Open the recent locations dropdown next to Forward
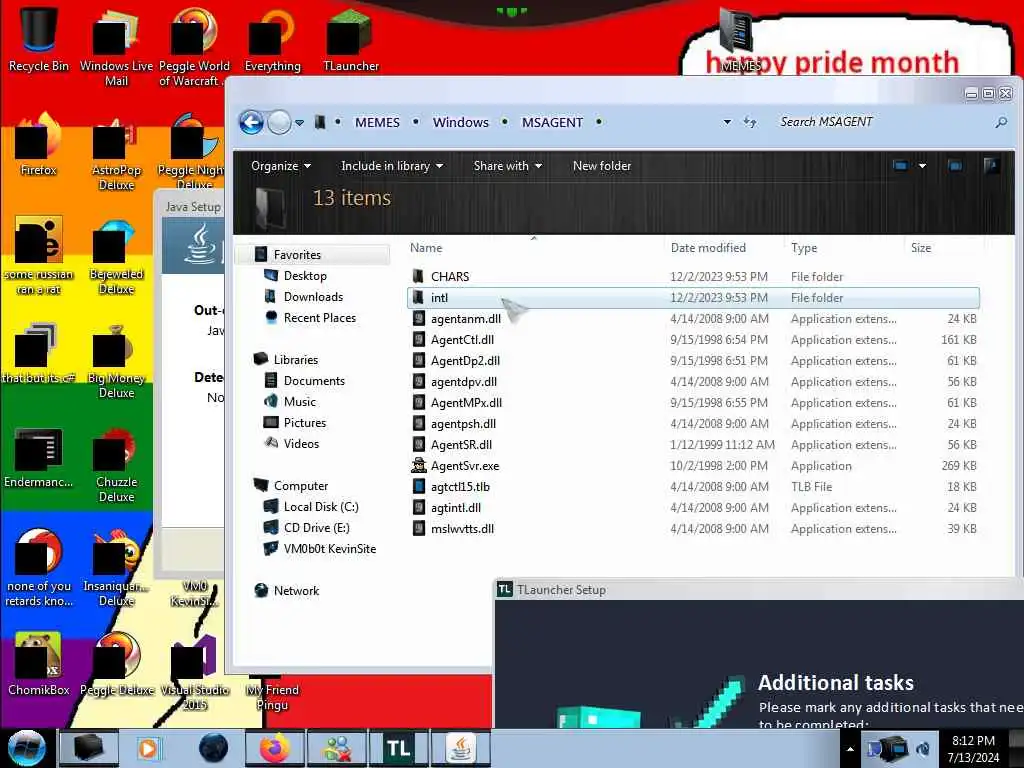This screenshot has width=1024, height=768. (x=299, y=123)
